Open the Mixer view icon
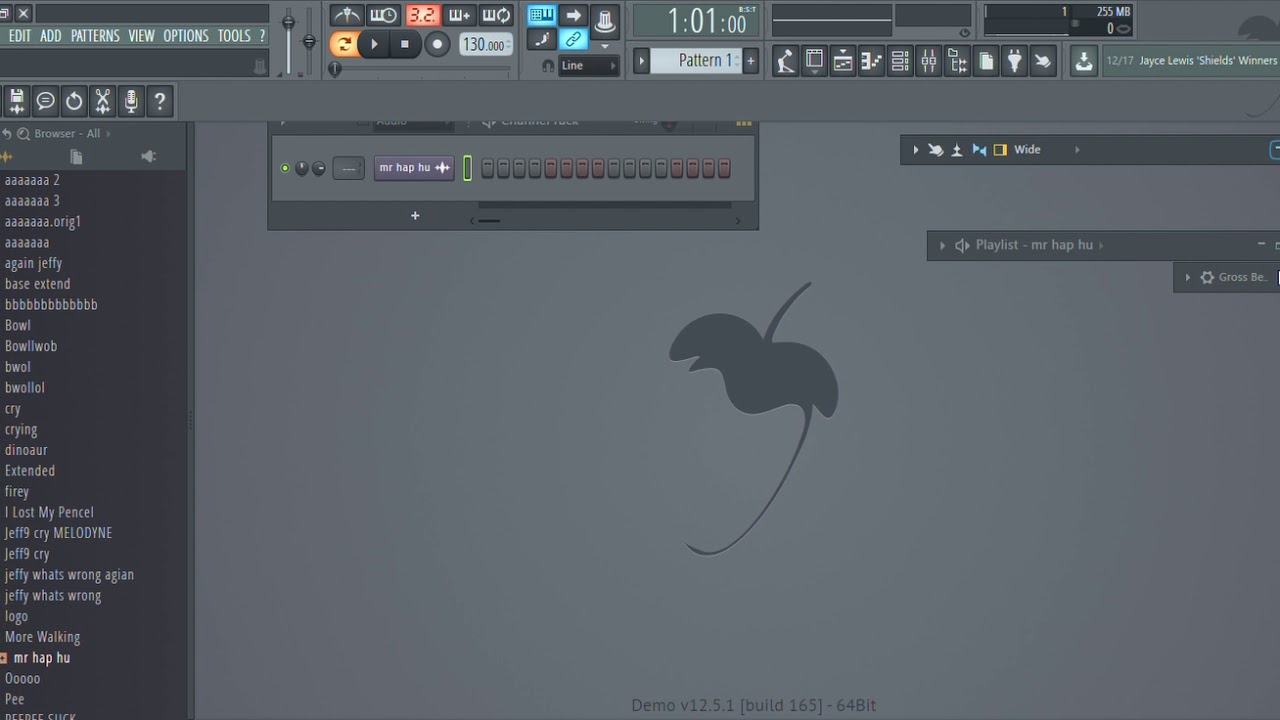 point(929,62)
